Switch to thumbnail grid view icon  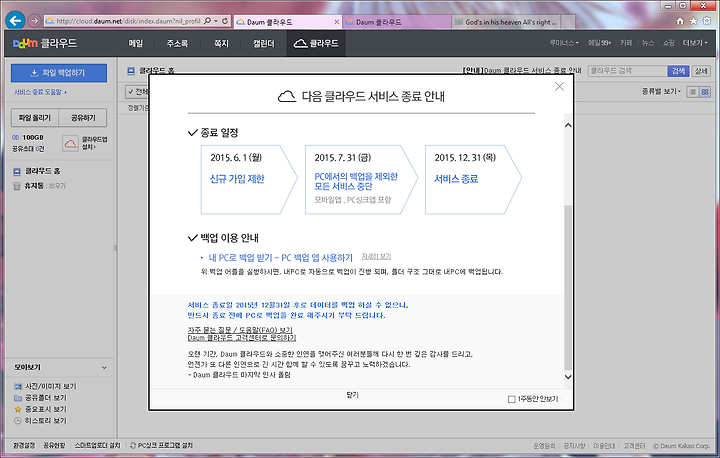[705, 92]
